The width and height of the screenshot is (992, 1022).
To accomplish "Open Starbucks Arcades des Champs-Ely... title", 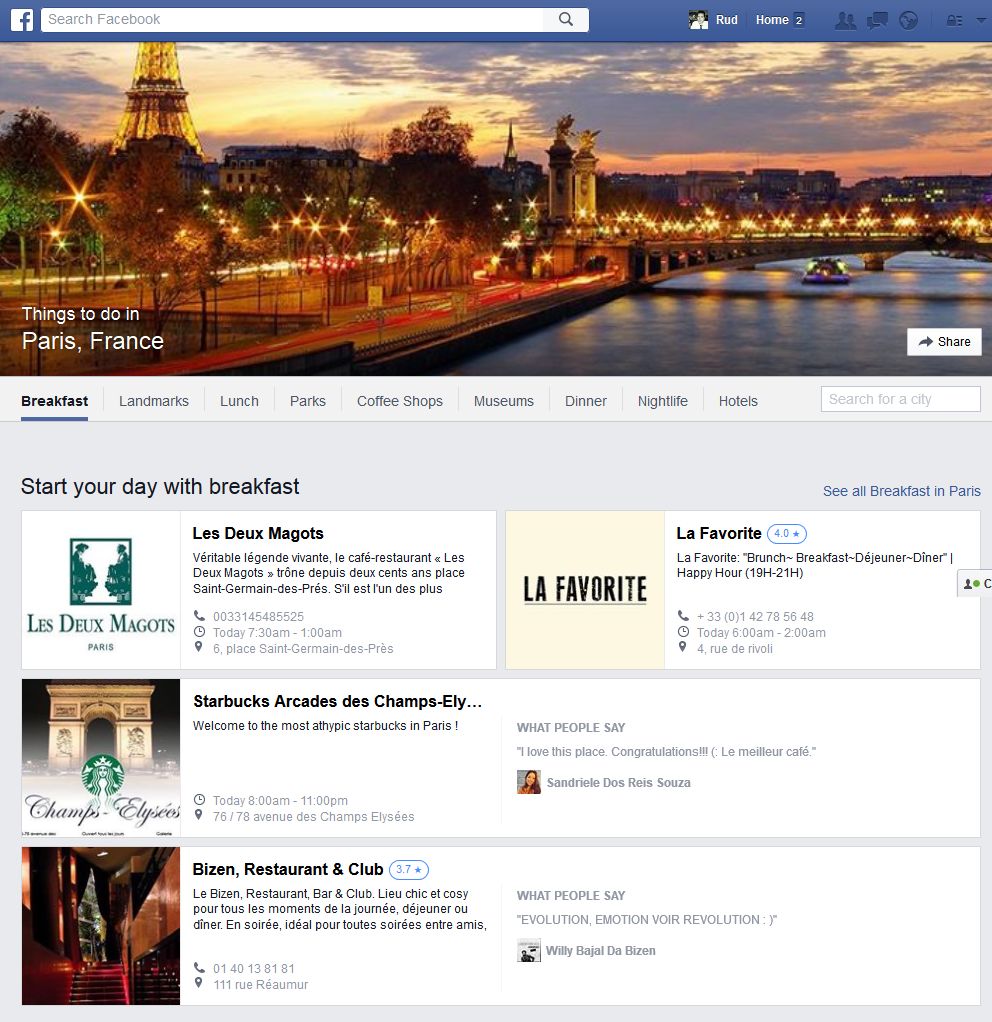I will [338, 701].
